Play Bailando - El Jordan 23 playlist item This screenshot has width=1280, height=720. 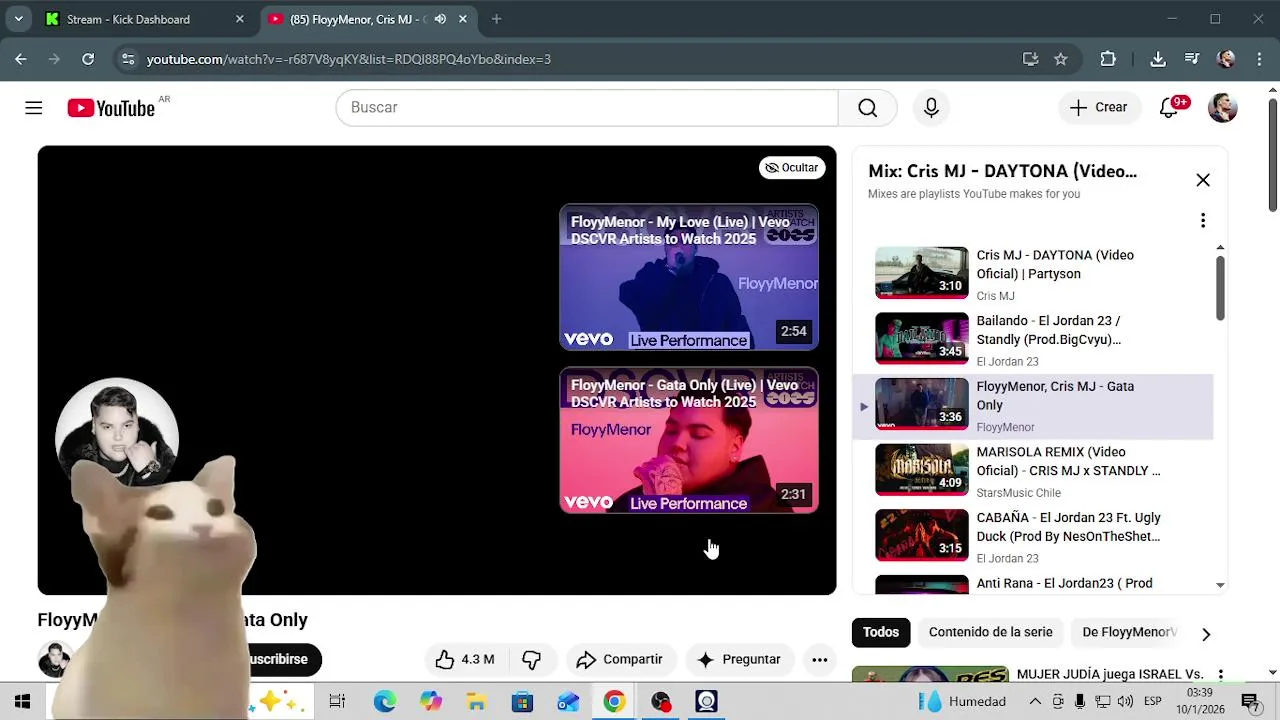point(1032,340)
